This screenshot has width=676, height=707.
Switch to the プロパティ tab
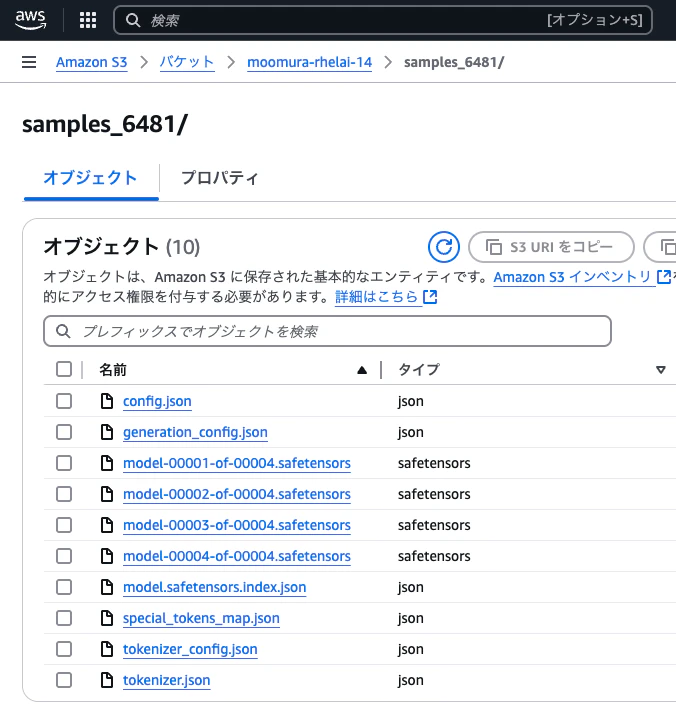click(219, 178)
